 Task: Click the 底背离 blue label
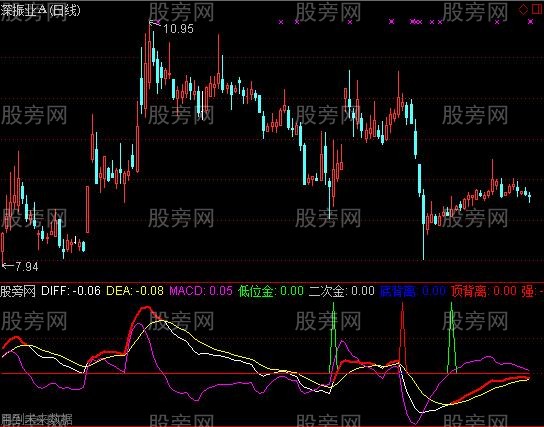(x=398, y=291)
